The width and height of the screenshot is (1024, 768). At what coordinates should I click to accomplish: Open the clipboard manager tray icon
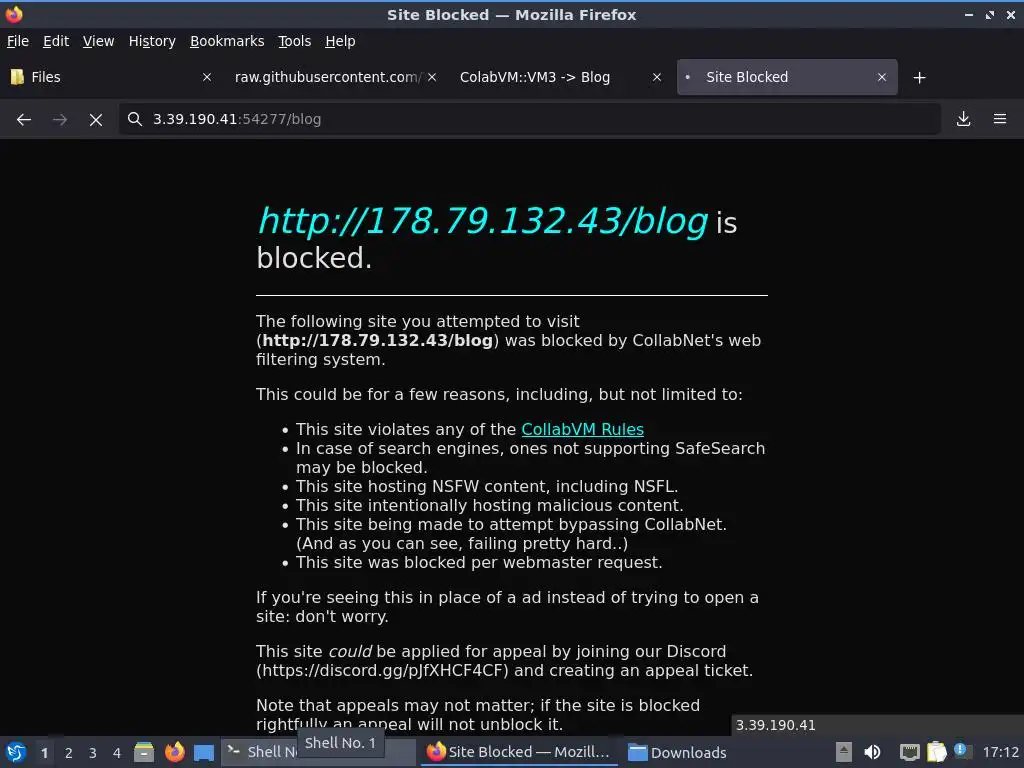tap(936, 752)
